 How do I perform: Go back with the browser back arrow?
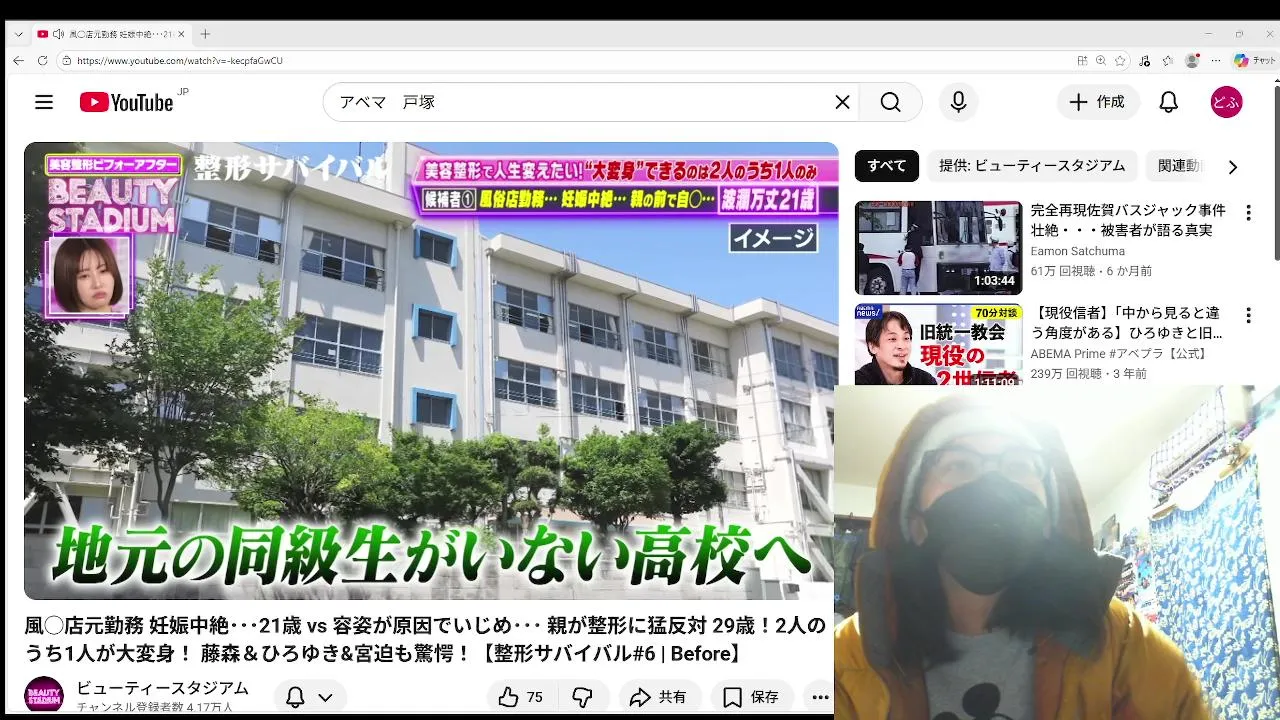click(x=18, y=60)
